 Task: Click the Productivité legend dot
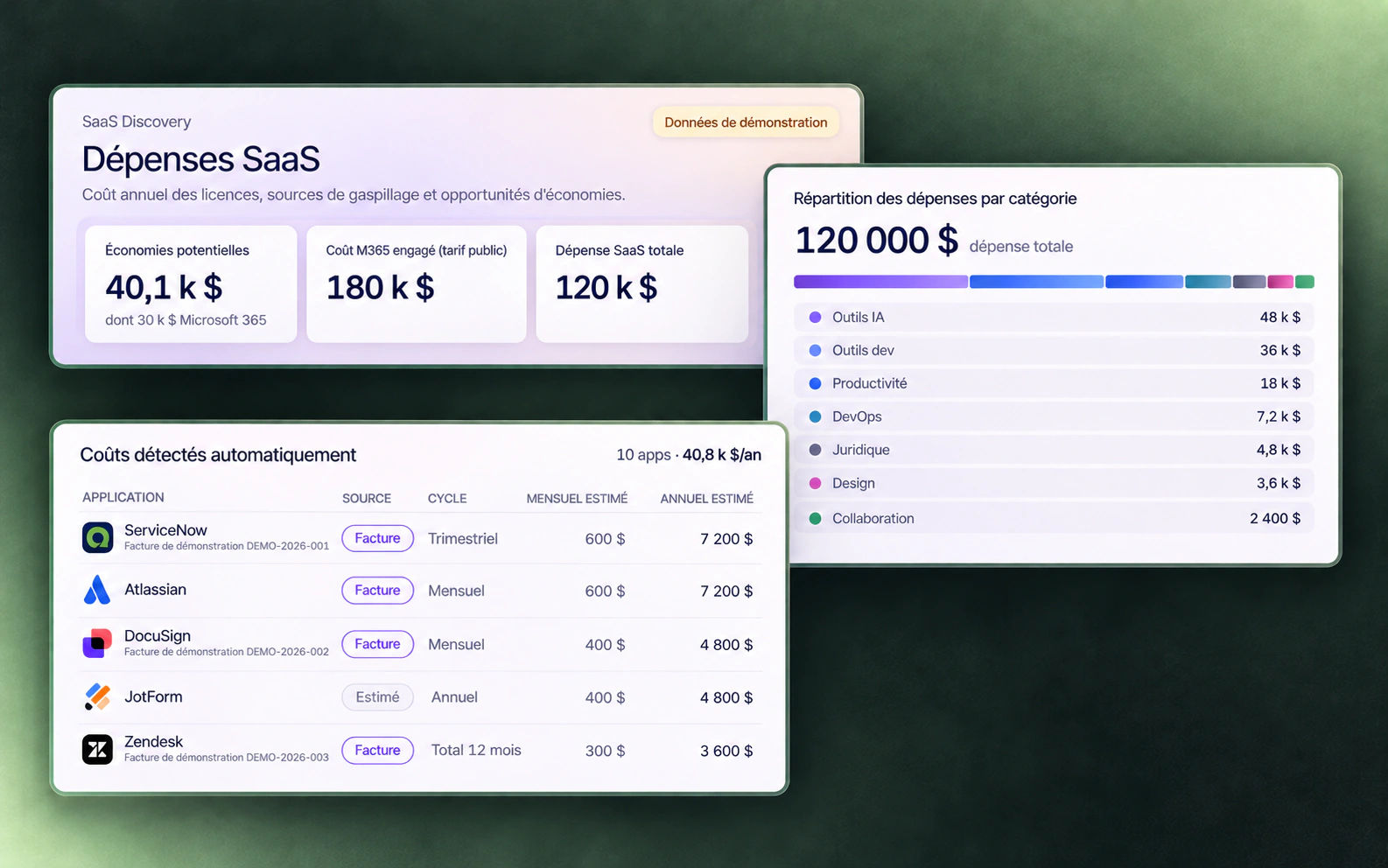pyautogui.click(x=815, y=383)
